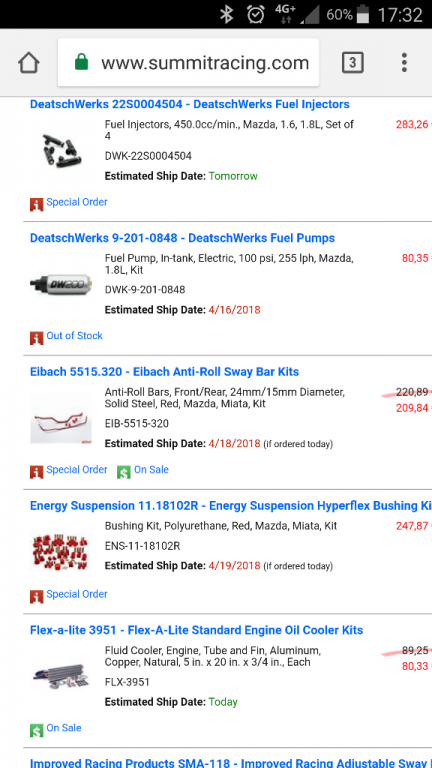
Task: Open DeatschWerks 22S0004504 Fuel Injectors link
Action: [x=190, y=104]
